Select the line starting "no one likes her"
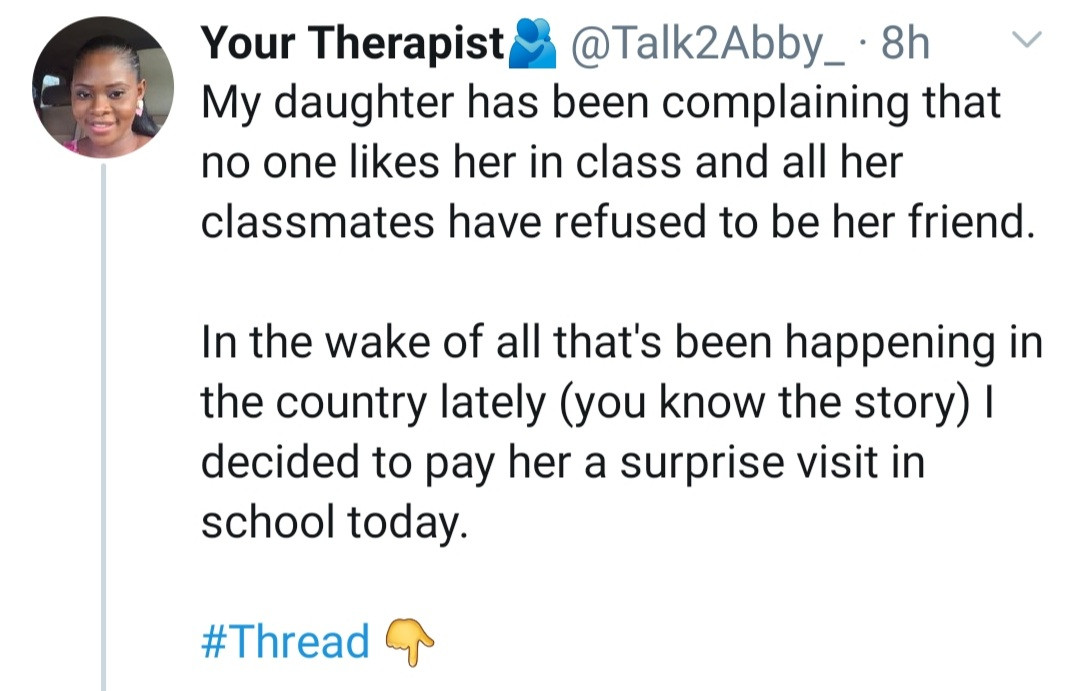The image size is (1080, 691). point(552,163)
